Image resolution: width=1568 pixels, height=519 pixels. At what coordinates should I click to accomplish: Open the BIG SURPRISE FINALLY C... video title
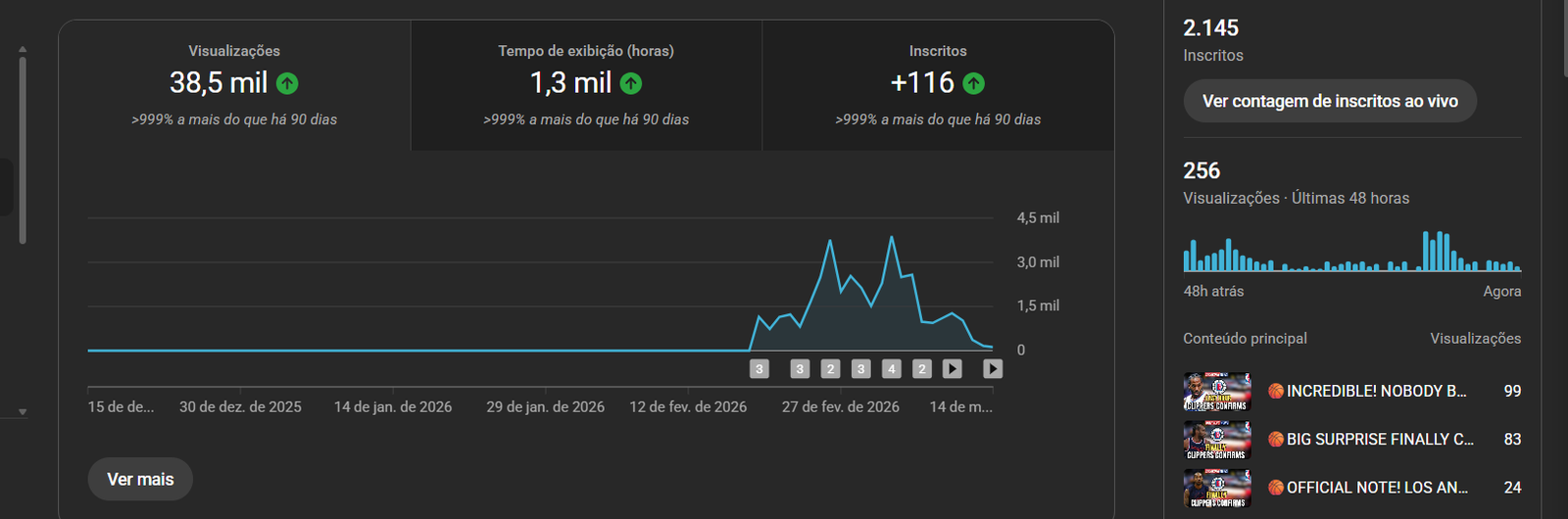coord(1371,440)
